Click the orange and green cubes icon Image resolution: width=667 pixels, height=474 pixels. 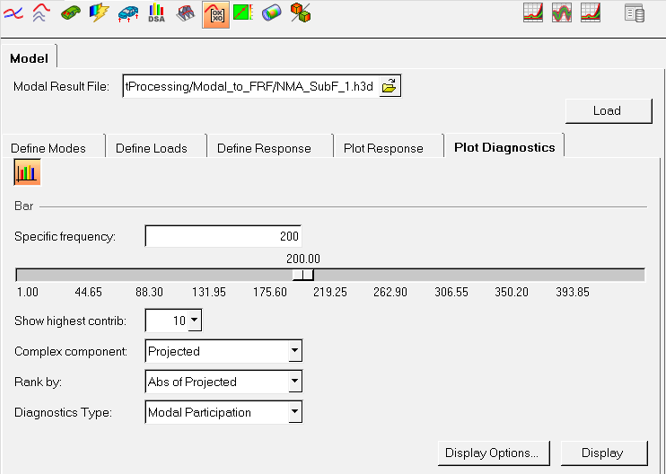(x=300, y=13)
